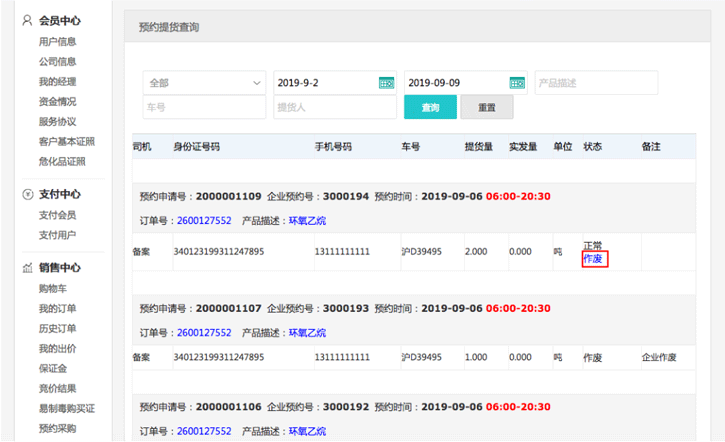Click the 手机号码 column header
The image size is (725, 442).
click(333, 147)
